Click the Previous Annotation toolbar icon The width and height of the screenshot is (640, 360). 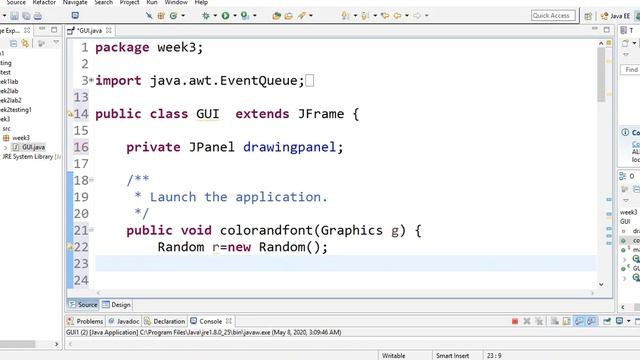pyautogui.click(x=365, y=16)
